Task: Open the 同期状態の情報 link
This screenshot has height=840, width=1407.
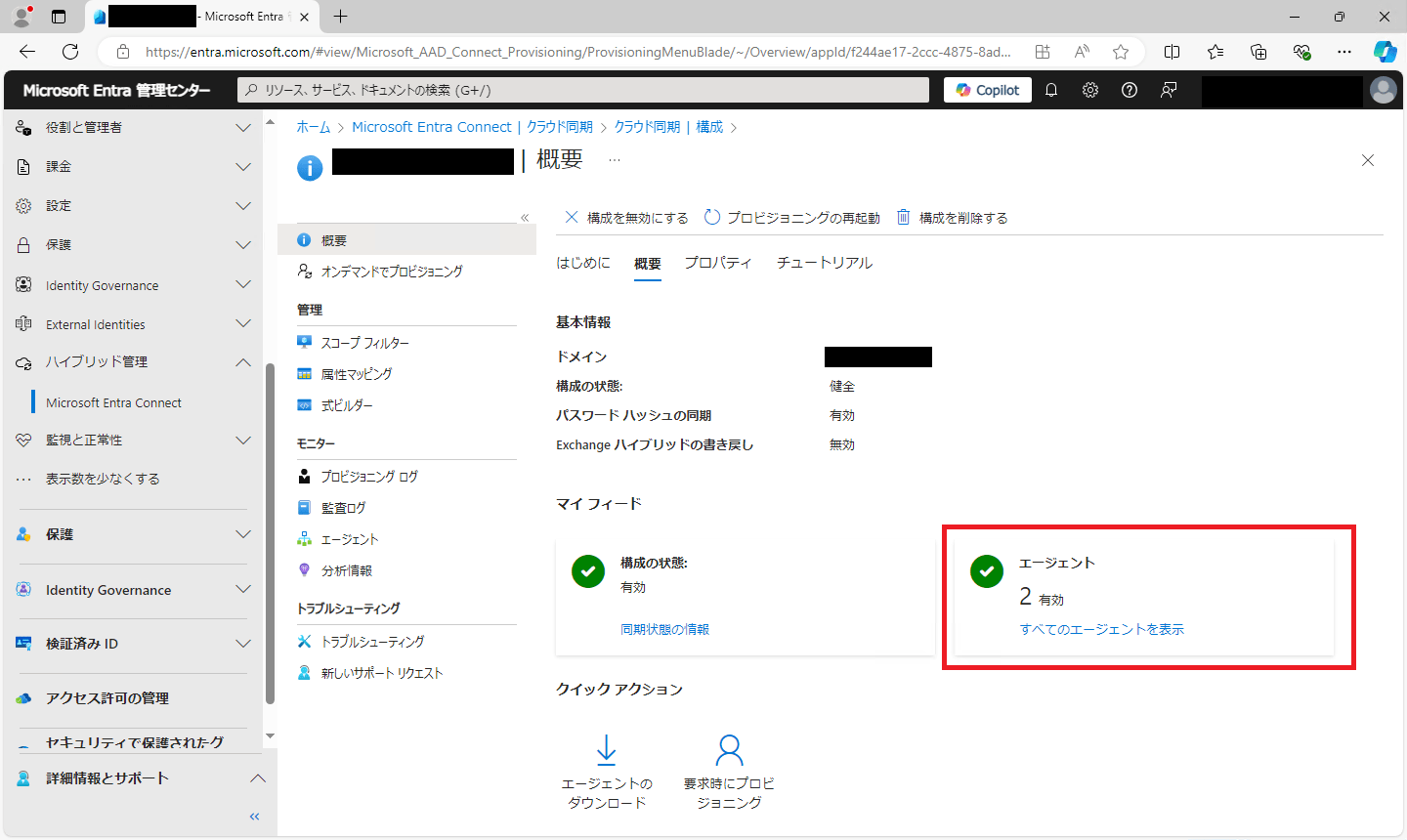Action: (x=665, y=630)
